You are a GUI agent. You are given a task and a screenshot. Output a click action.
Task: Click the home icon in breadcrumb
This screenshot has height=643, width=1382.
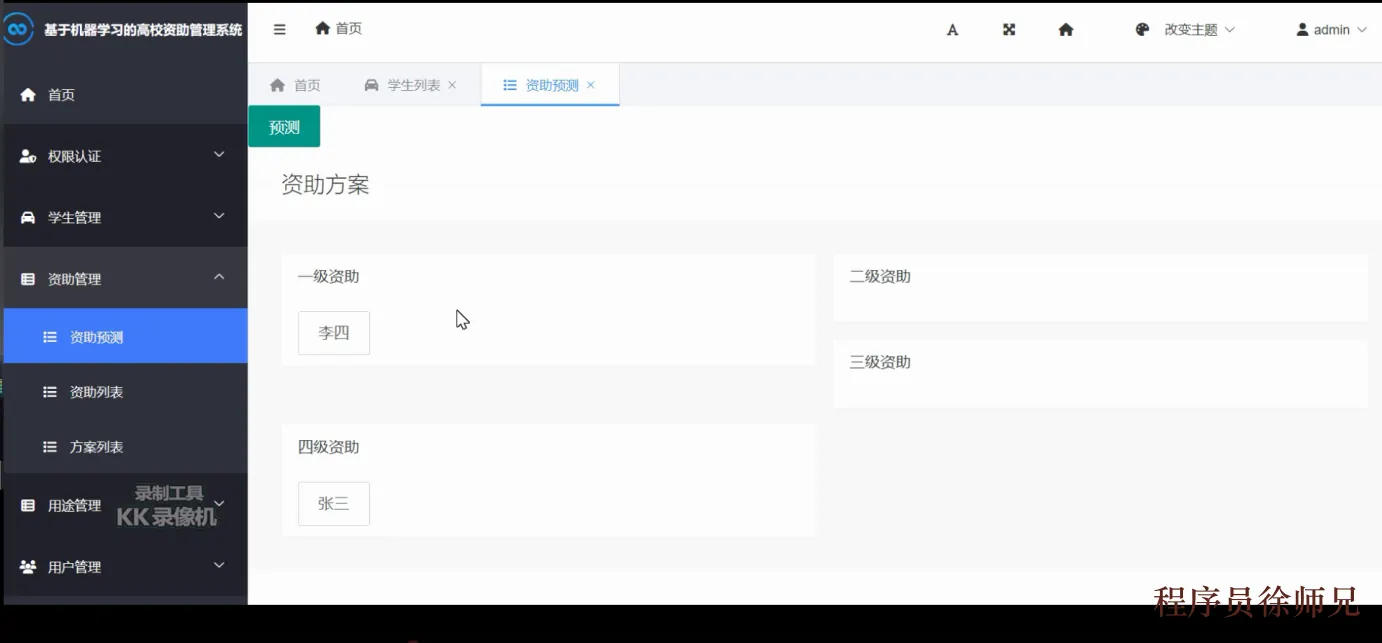point(322,28)
